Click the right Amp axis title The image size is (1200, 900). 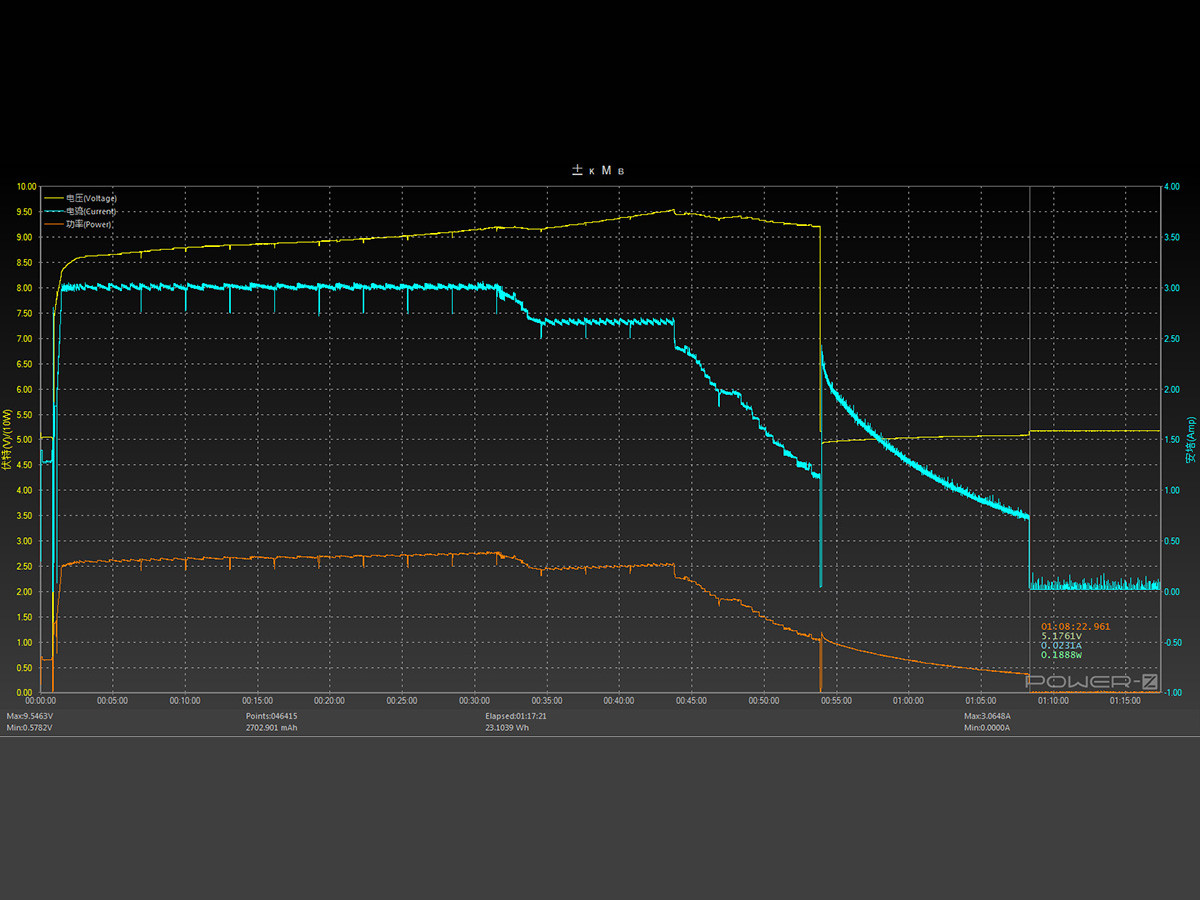[x=1190, y=440]
